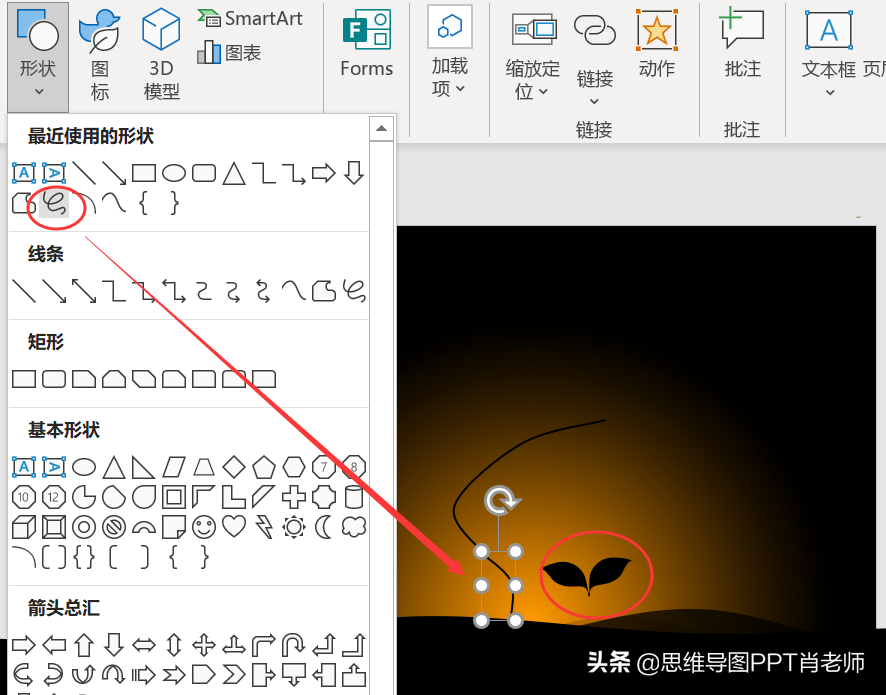Select the cross shape in 基本形状
The width and height of the screenshot is (886, 695).
294,497
